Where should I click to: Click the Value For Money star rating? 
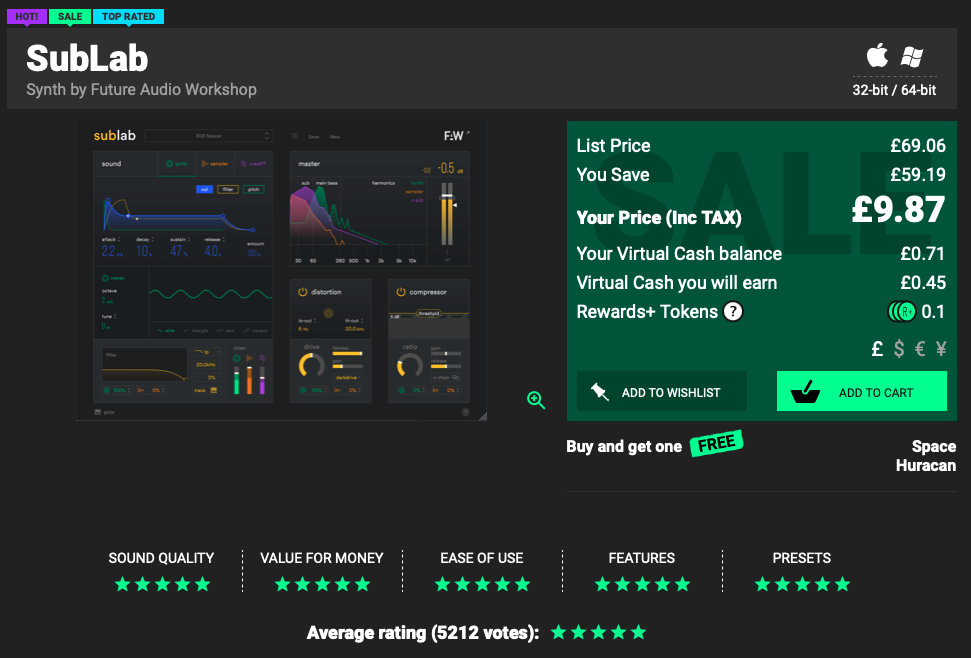coord(322,584)
